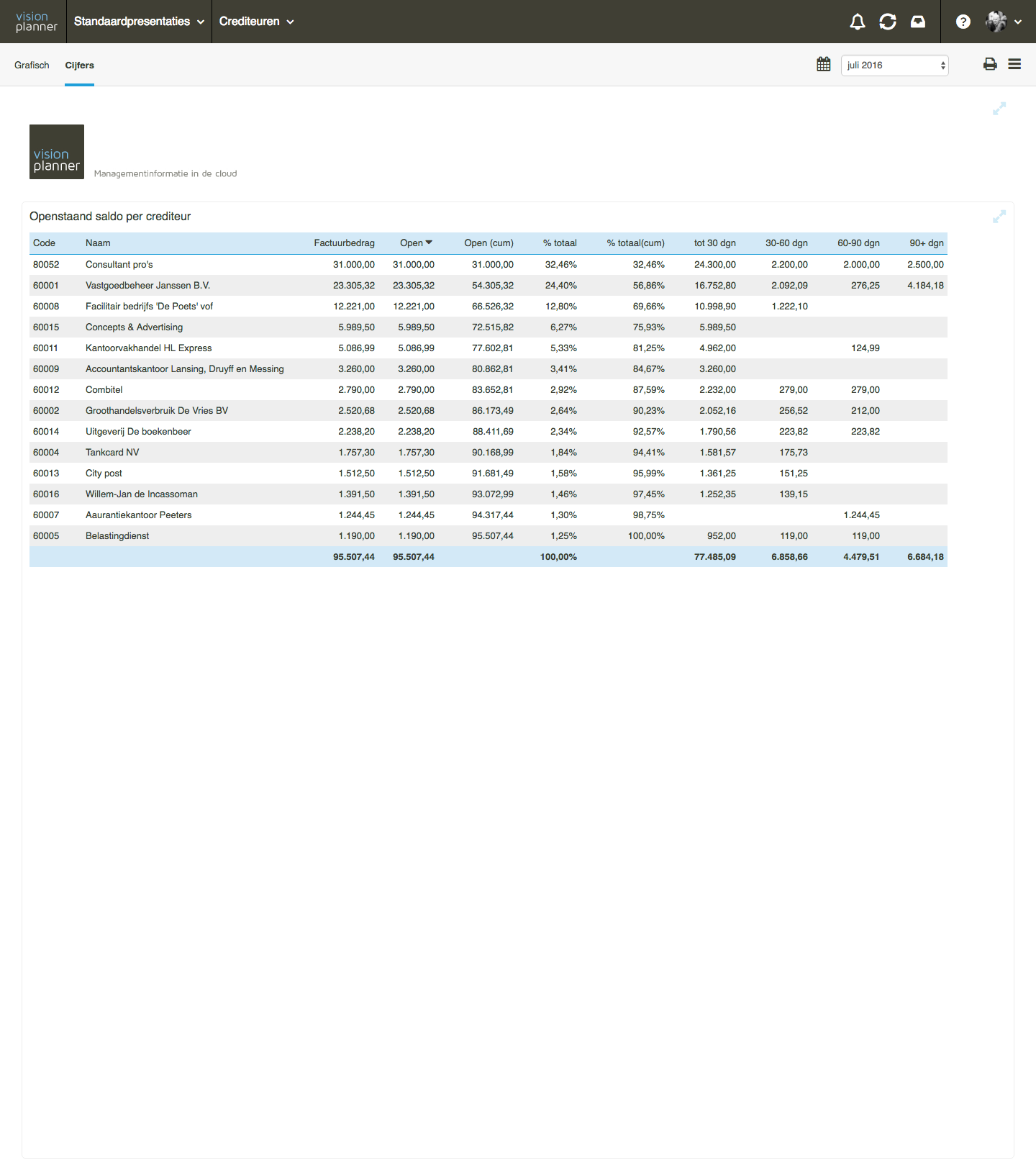Sort by Code column header
This screenshot has height=1173, width=1036.
pos(44,243)
